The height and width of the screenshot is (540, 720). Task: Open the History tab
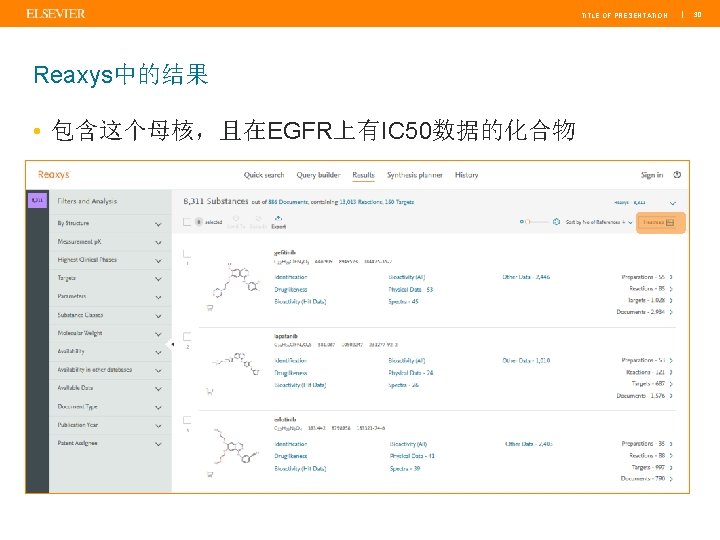point(467,175)
